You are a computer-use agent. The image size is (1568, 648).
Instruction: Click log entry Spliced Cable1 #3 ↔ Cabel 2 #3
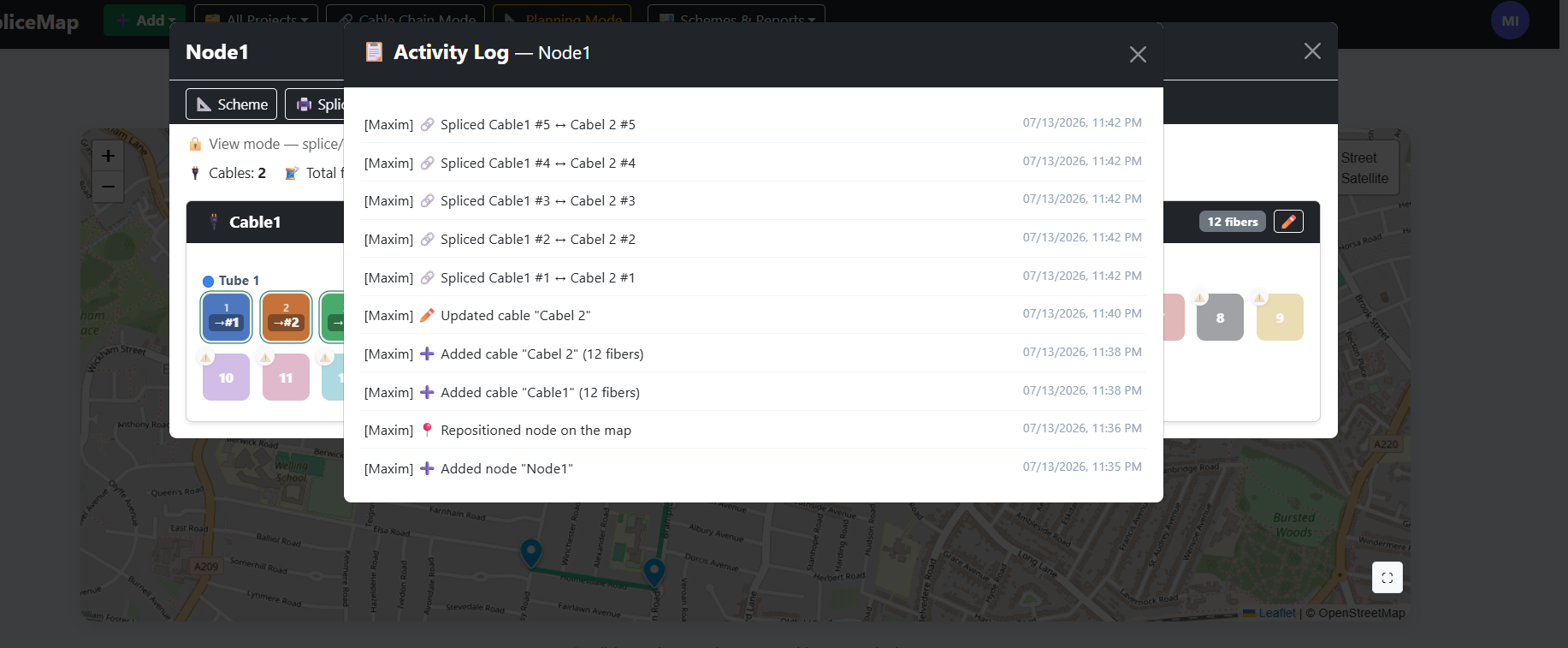tap(753, 200)
